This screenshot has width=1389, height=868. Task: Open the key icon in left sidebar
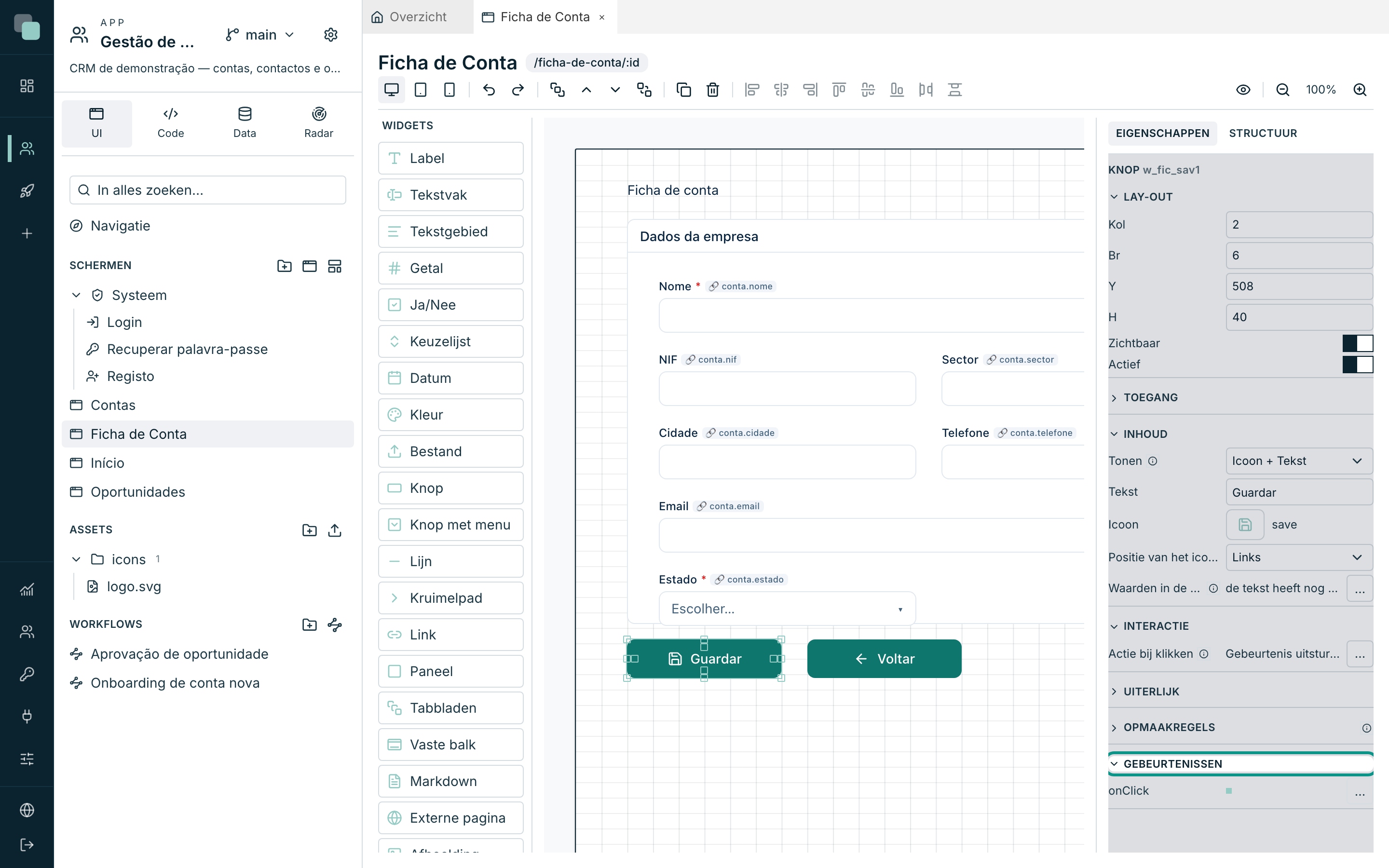point(27,673)
